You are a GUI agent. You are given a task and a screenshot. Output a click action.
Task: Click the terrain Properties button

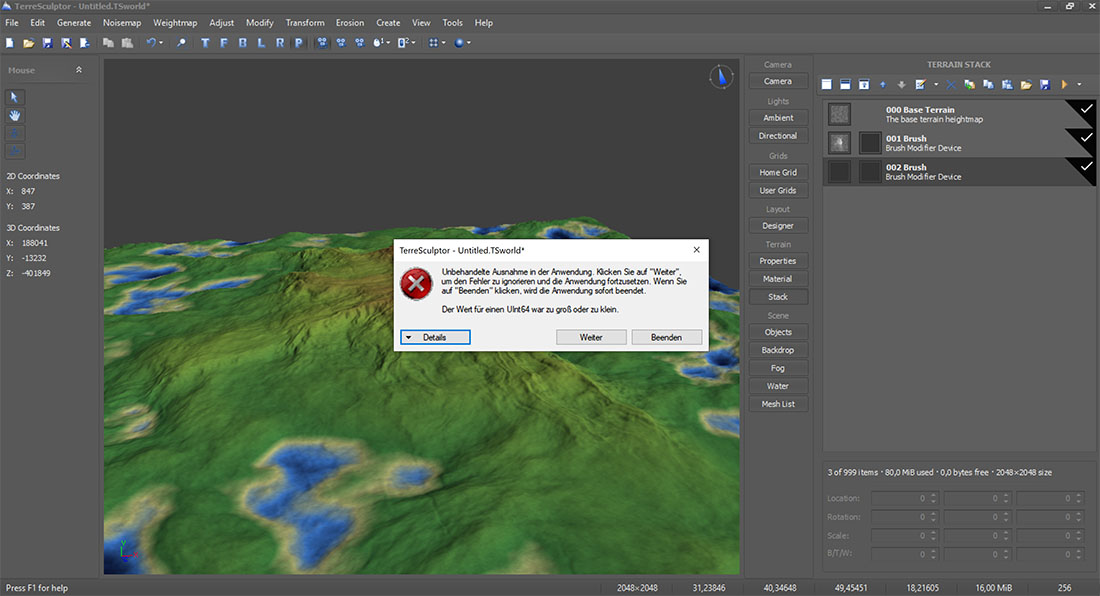(x=778, y=261)
